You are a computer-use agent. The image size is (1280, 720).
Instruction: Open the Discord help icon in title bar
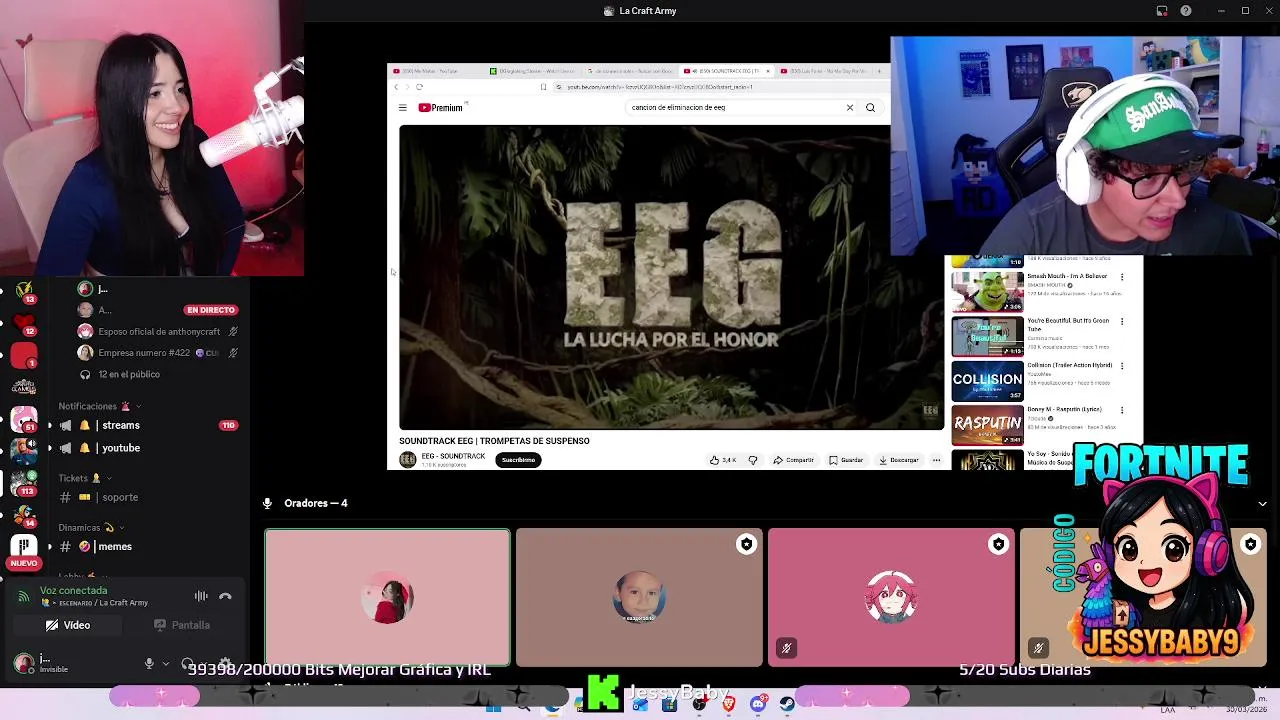pyautogui.click(x=1186, y=11)
